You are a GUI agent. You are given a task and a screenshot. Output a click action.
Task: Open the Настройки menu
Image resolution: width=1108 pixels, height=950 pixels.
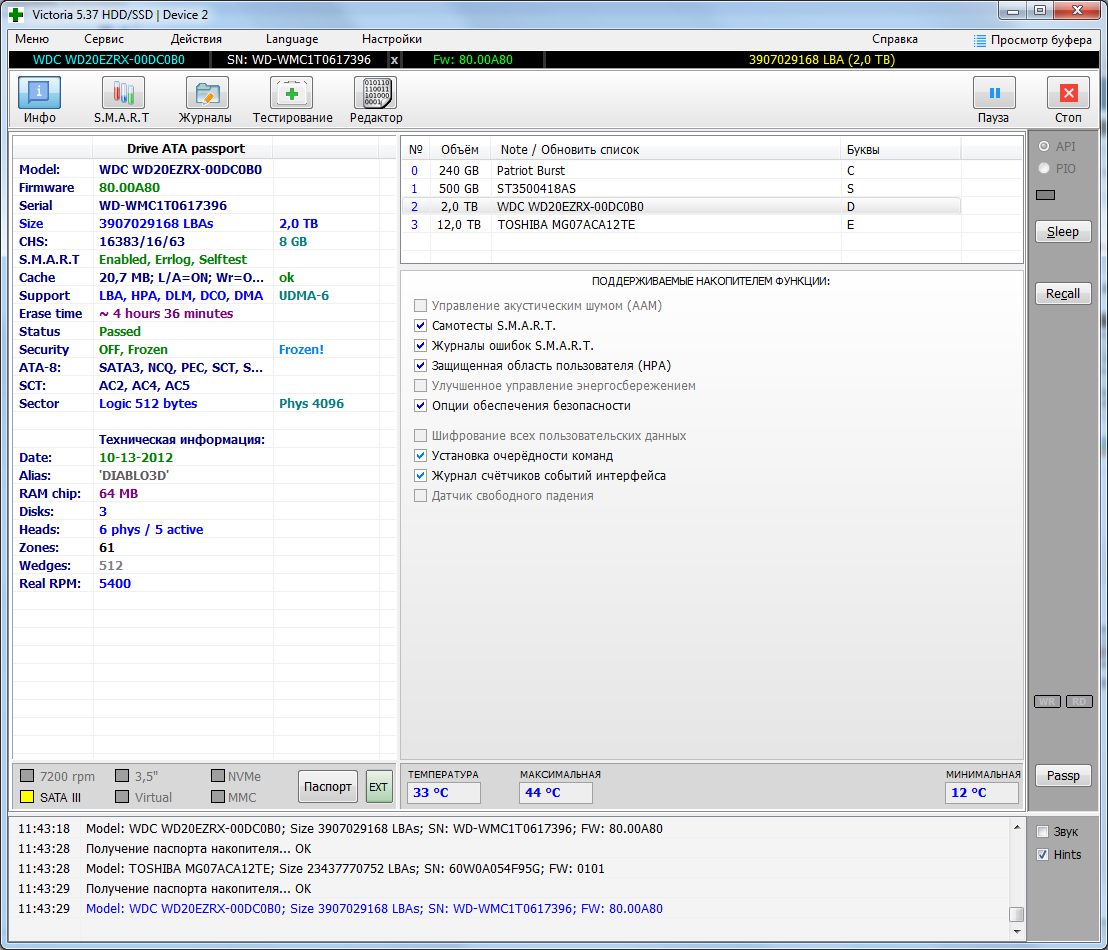coord(391,39)
